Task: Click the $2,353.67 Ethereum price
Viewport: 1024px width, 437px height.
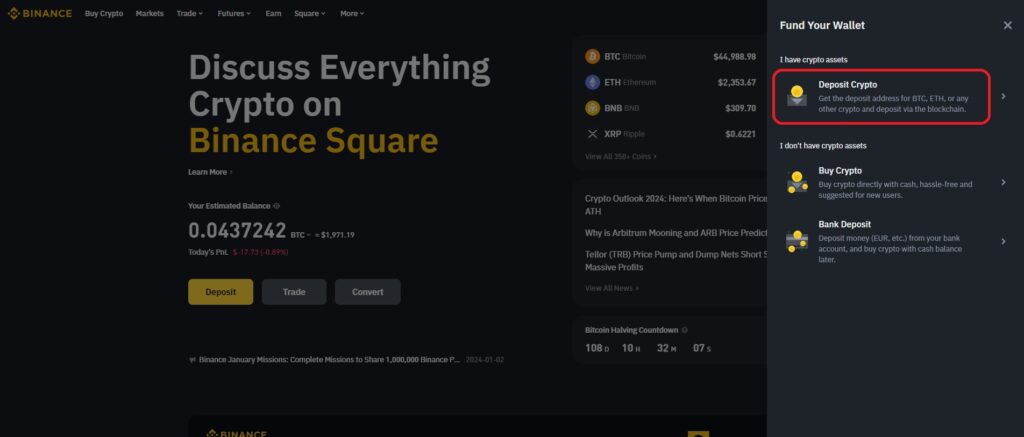Action: pos(737,82)
